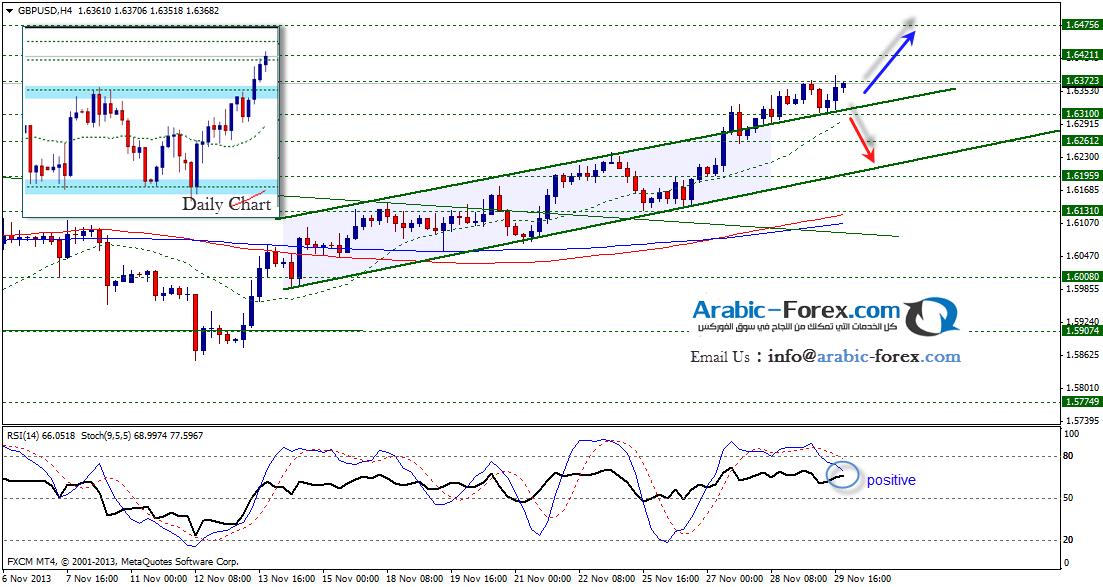Click the oscillator scale value 20
The height and width of the screenshot is (587, 1103).
click(1067, 540)
